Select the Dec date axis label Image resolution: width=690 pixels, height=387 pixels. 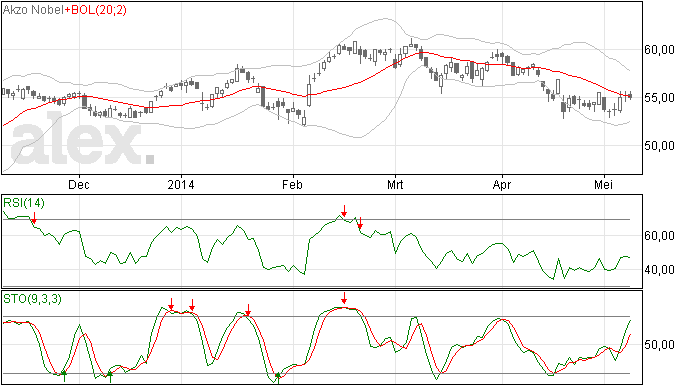click(79, 185)
